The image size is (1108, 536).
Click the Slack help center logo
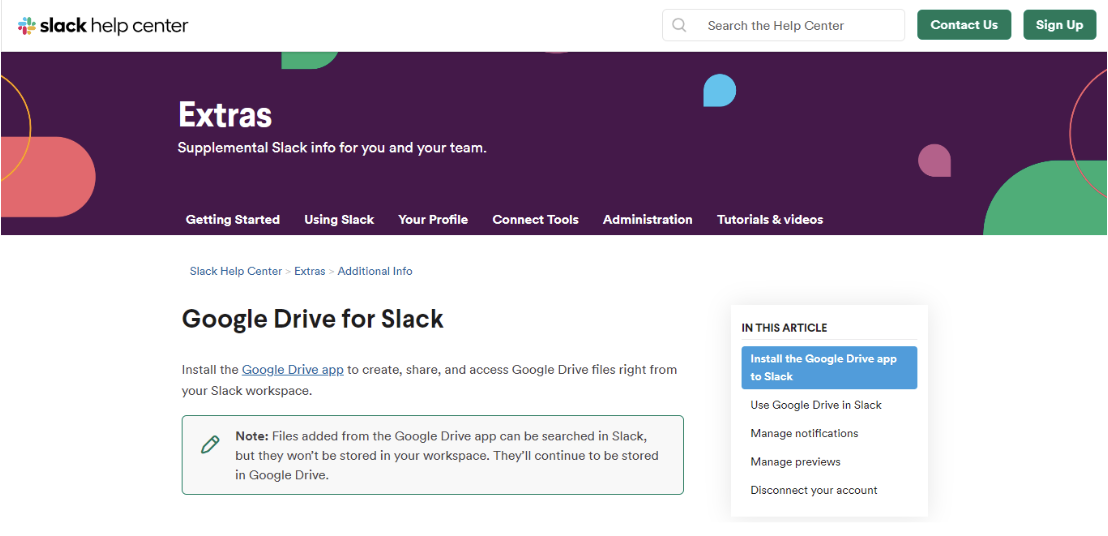103,26
